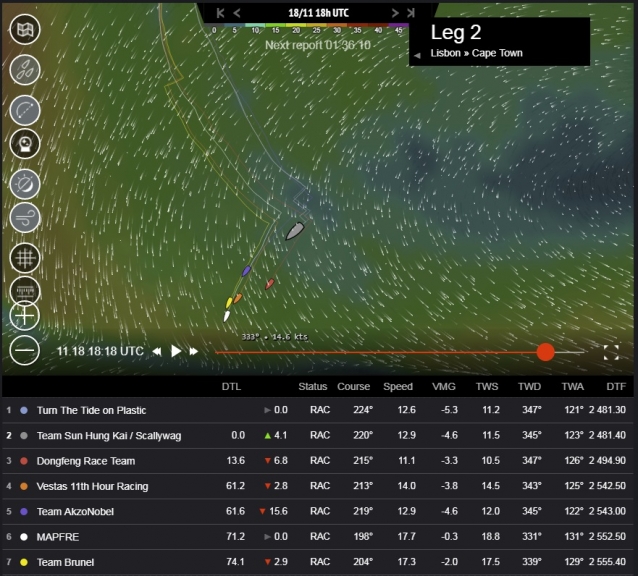Toggle the ruler scale icon
638x576 pixels.
click(25, 291)
